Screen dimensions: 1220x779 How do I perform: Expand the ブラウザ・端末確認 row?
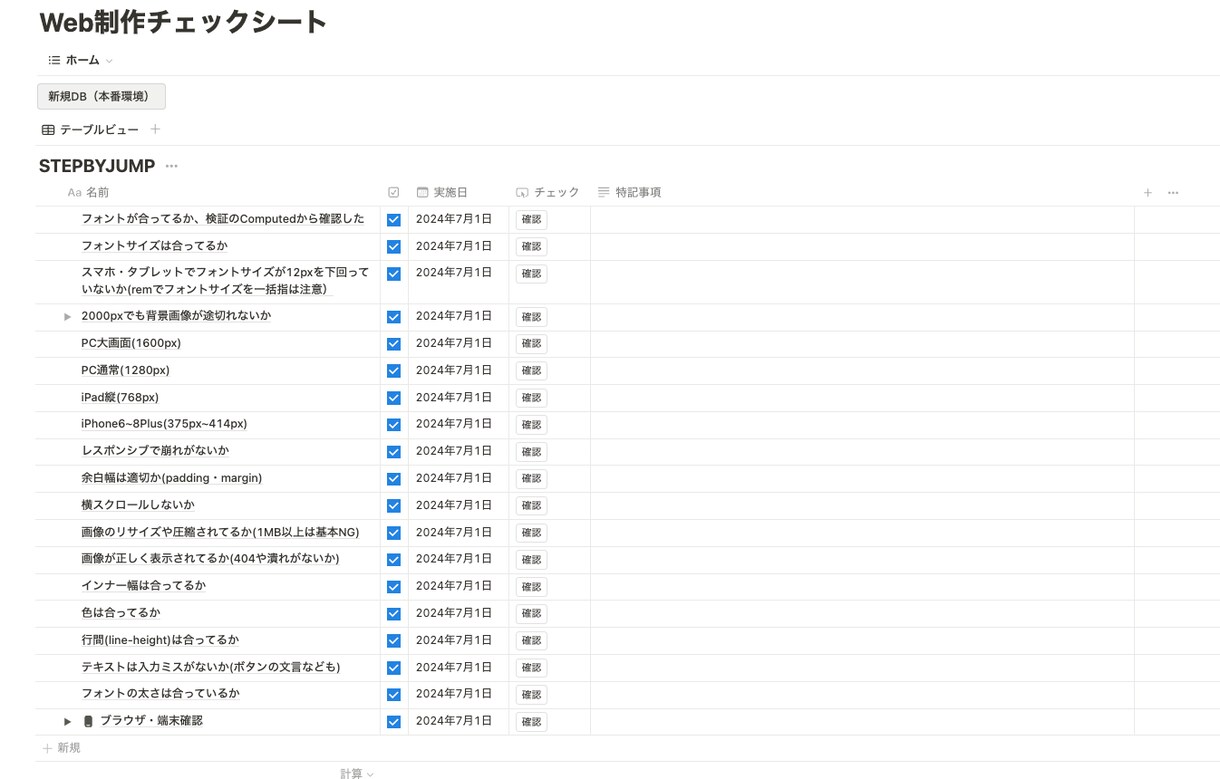tap(67, 721)
